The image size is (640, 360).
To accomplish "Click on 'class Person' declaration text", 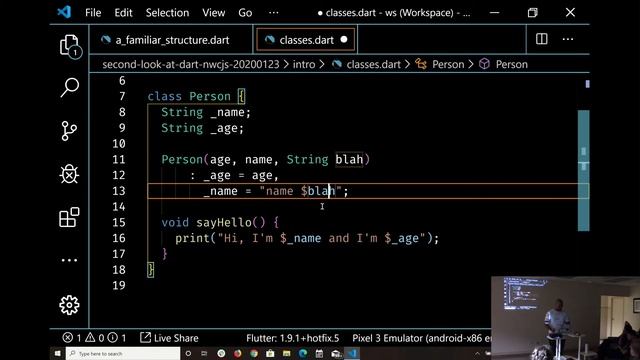I will (x=189, y=96).
